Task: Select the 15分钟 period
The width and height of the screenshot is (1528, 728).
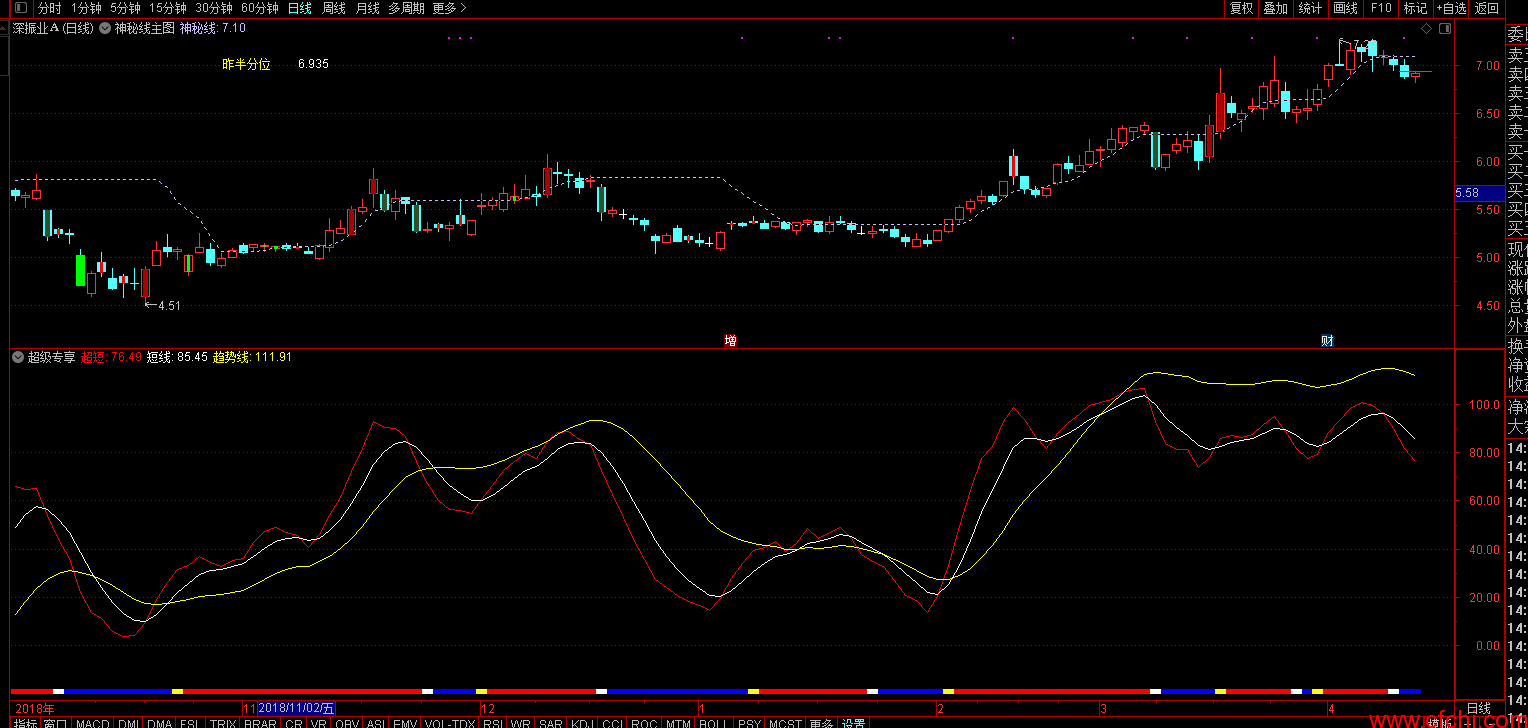Action: pyautogui.click(x=167, y=8)
